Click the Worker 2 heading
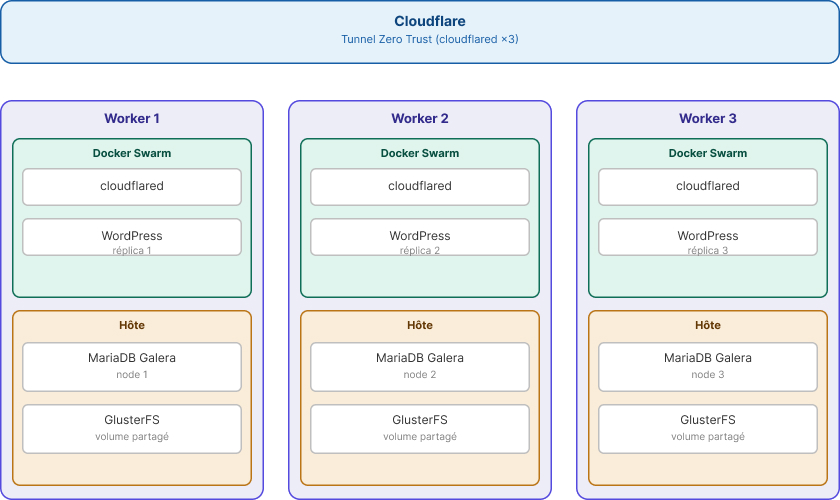The width and height of the screenshot is (840, 500). click(x=419, y=118)
